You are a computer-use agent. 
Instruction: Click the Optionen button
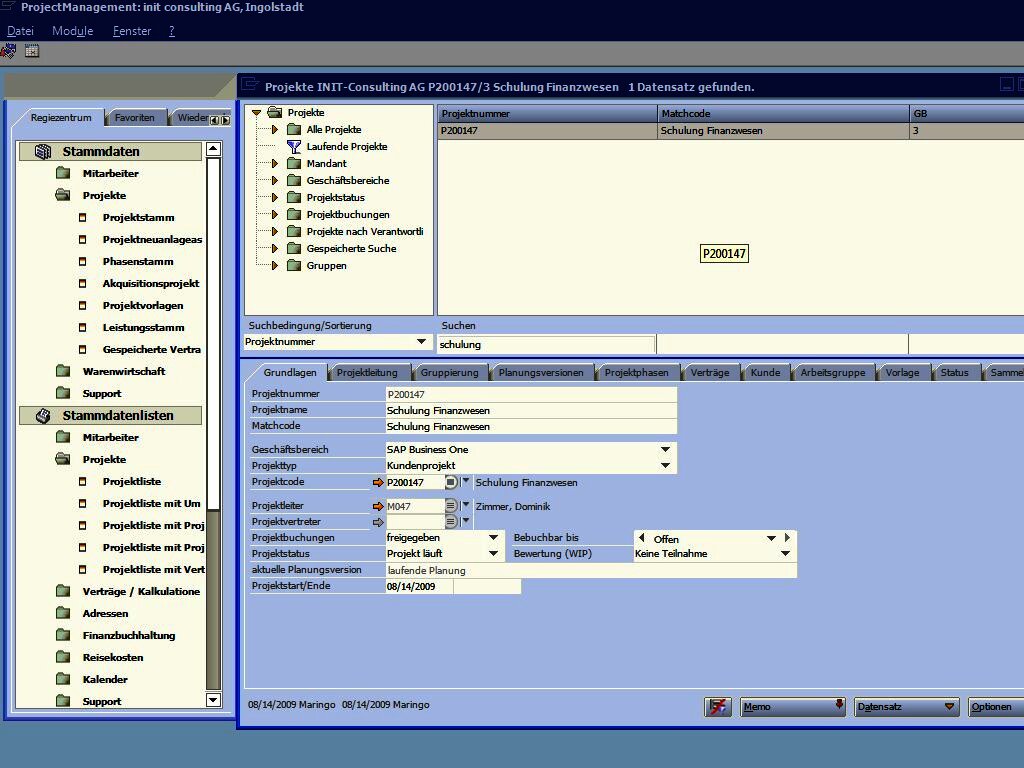[x=992, y=707]
